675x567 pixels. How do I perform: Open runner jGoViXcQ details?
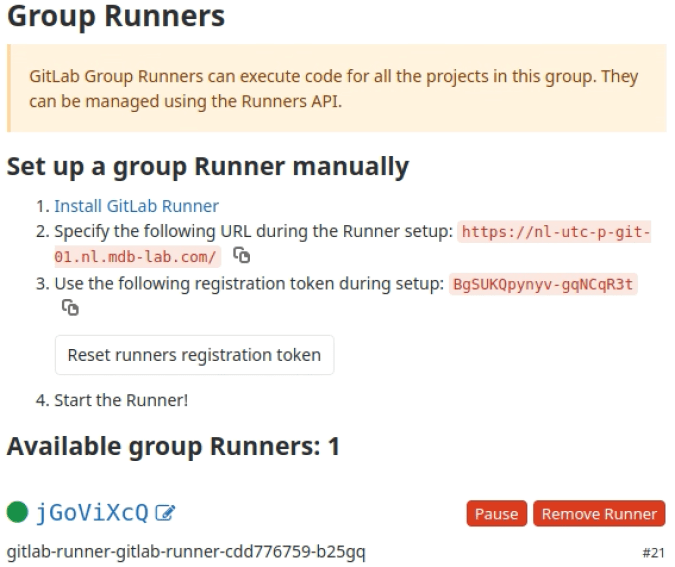click(x=92, y=513)
